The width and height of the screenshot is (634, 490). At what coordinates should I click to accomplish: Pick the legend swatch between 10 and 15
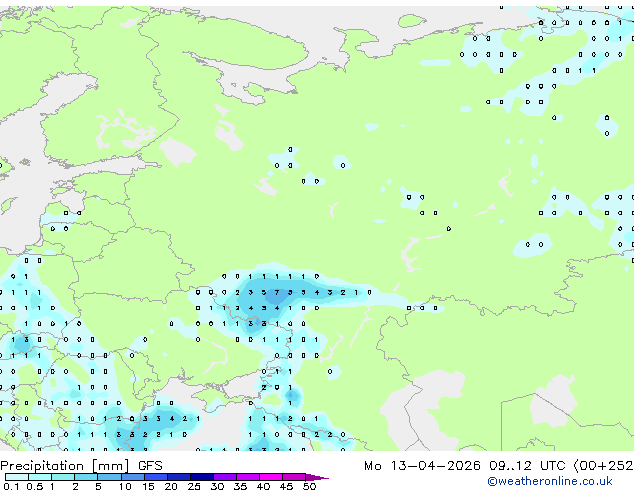(x=132, y=477)
